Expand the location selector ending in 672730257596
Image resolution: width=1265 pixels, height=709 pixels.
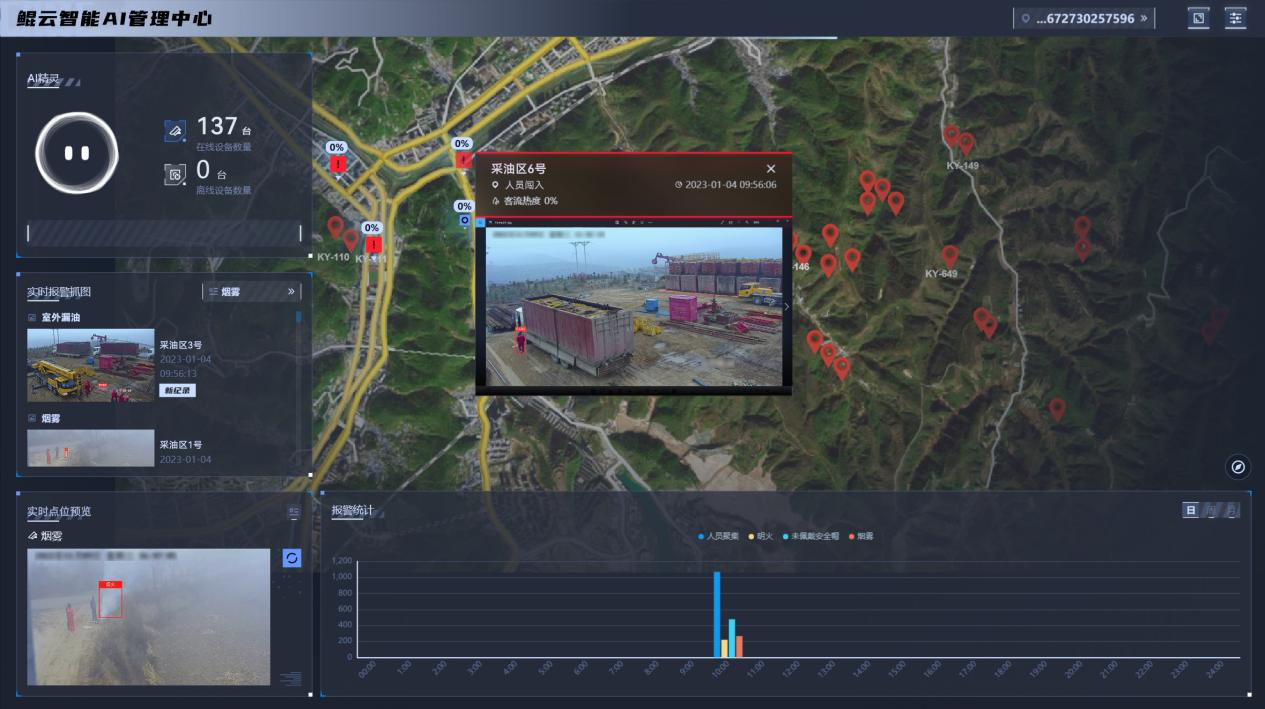click(x=1084, y=18)
